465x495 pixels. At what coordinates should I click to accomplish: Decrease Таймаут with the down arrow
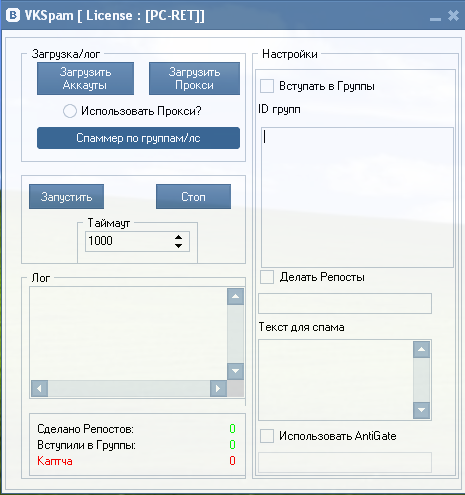pos(179,246)
